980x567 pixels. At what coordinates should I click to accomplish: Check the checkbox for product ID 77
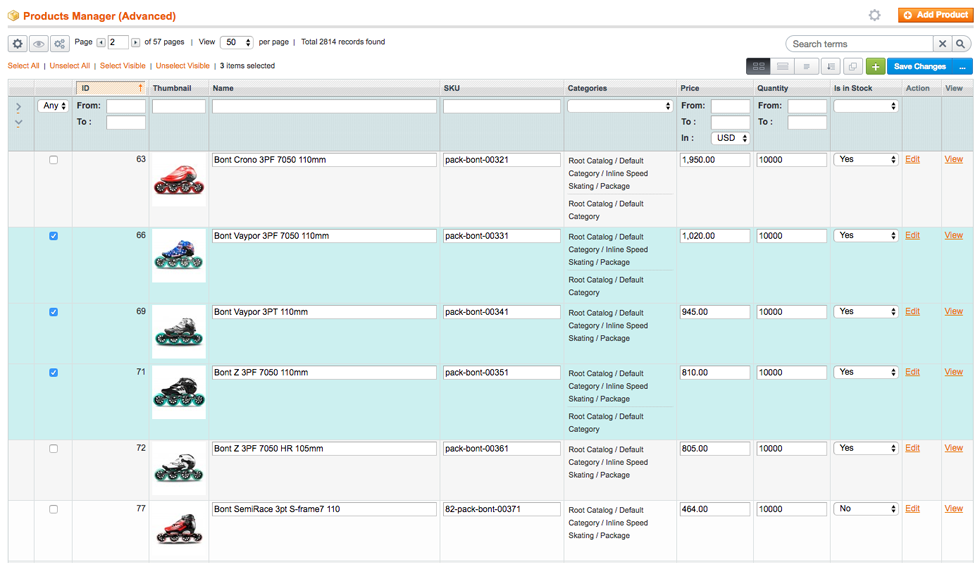(53, 509)
